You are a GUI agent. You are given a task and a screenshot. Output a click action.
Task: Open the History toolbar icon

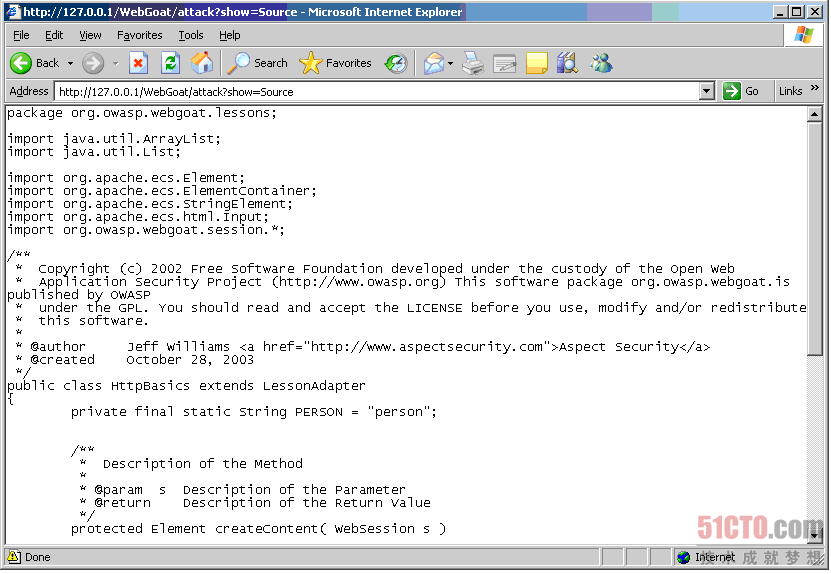point(396,64)
